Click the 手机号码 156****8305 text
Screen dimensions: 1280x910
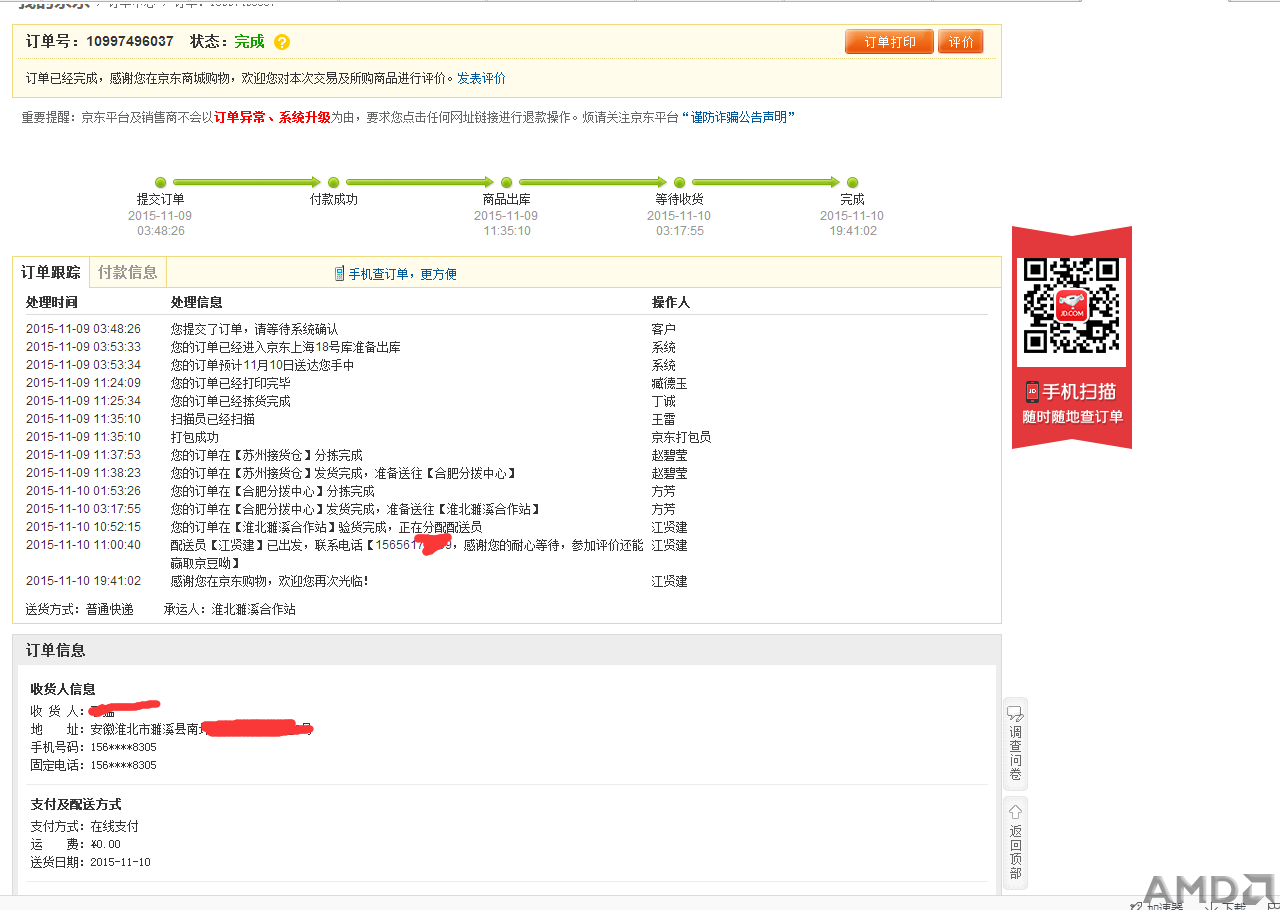[x=93, y=747]
